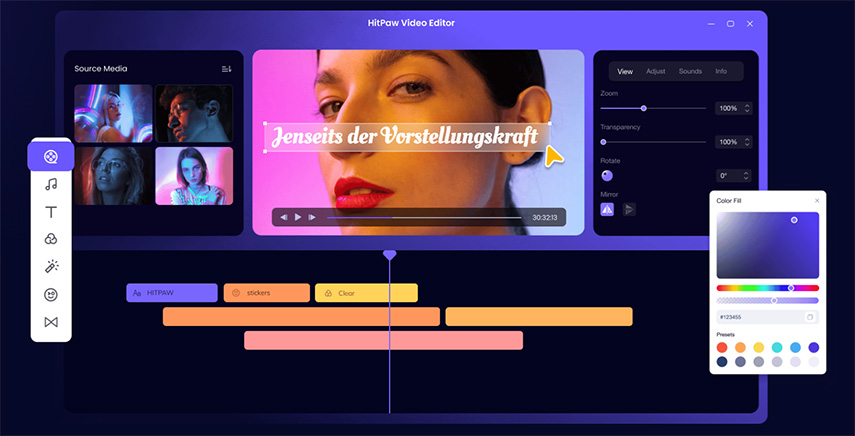
Task: Toggle vertical mirror flip
Action: tap(629, 209)
